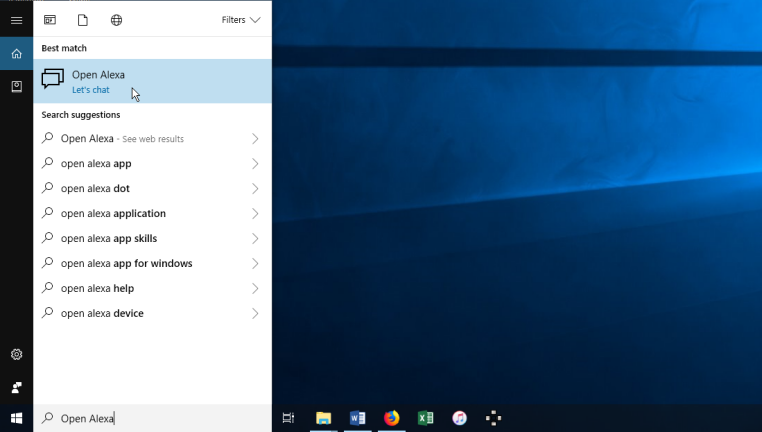Open Microsoft Word from the taskbar
Image resolution: width=762 pixels, height=432 pixels.
tap(357, 418)
